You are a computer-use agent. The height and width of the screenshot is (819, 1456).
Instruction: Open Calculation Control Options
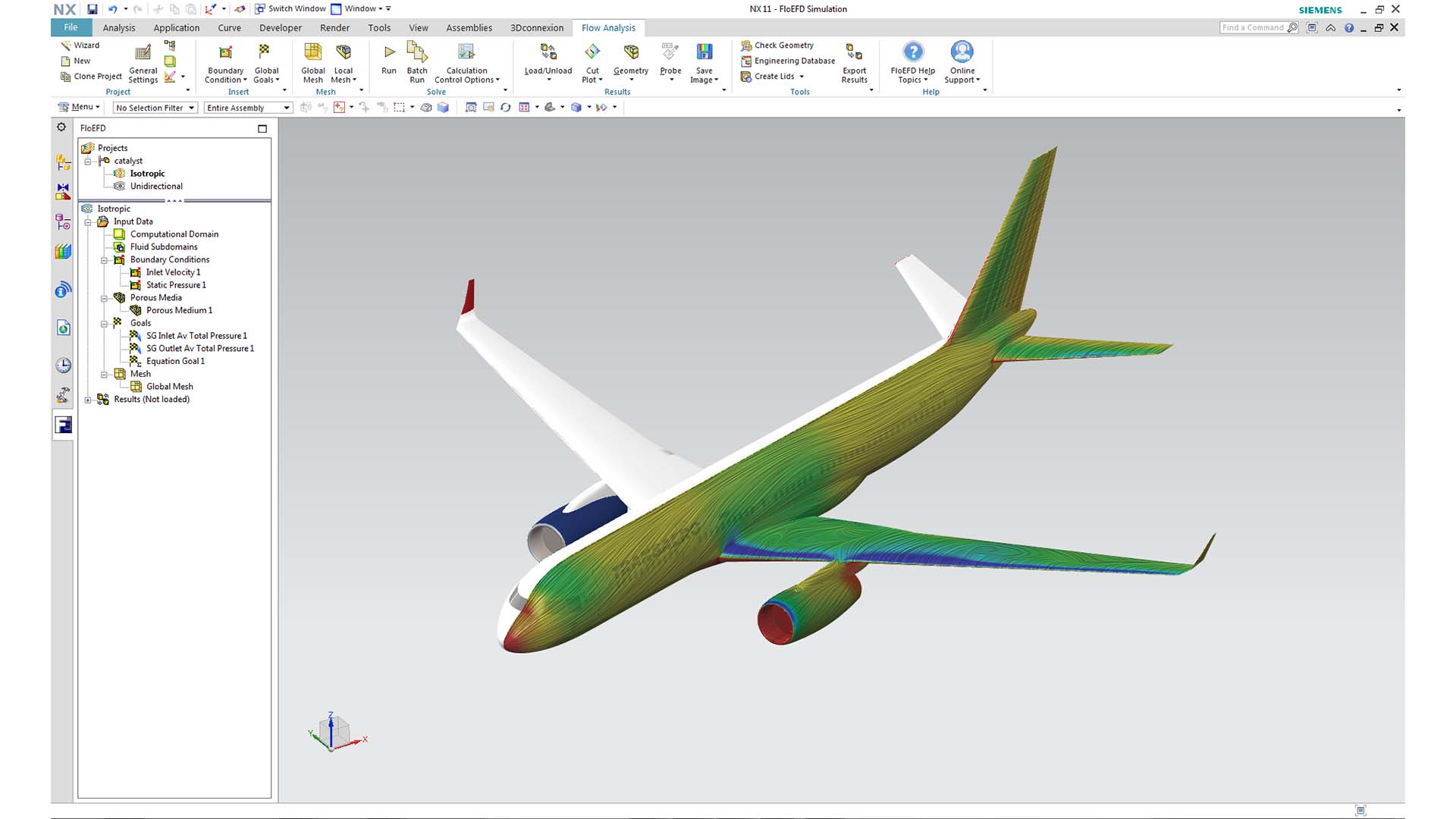(x=466, y=61)
